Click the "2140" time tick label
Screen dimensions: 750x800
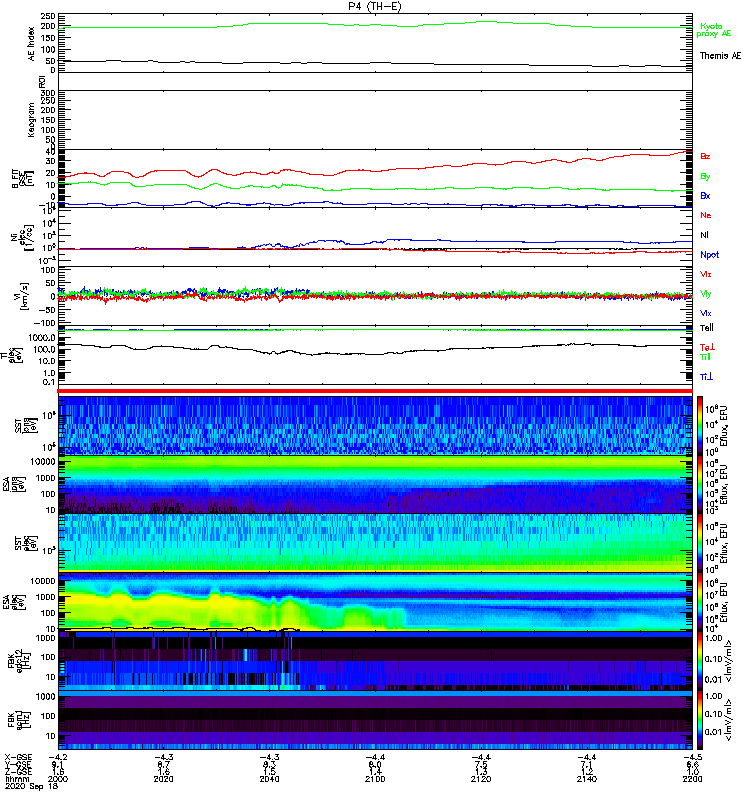click(587, 779)
